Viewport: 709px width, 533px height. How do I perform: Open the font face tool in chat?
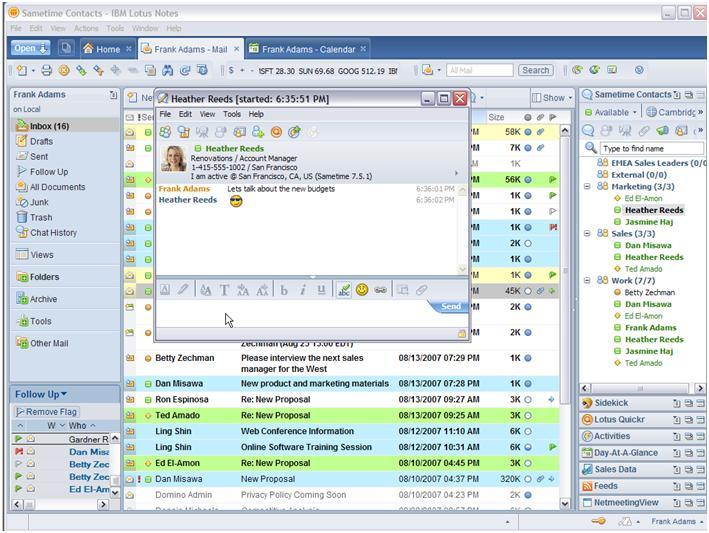(x=224, y=290)
